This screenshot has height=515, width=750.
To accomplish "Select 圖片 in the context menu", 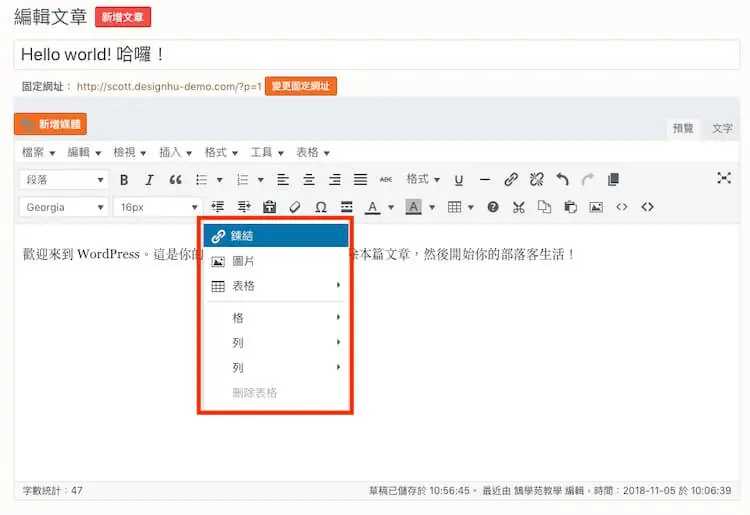I will pyautogui.click(x=276, y=261).
